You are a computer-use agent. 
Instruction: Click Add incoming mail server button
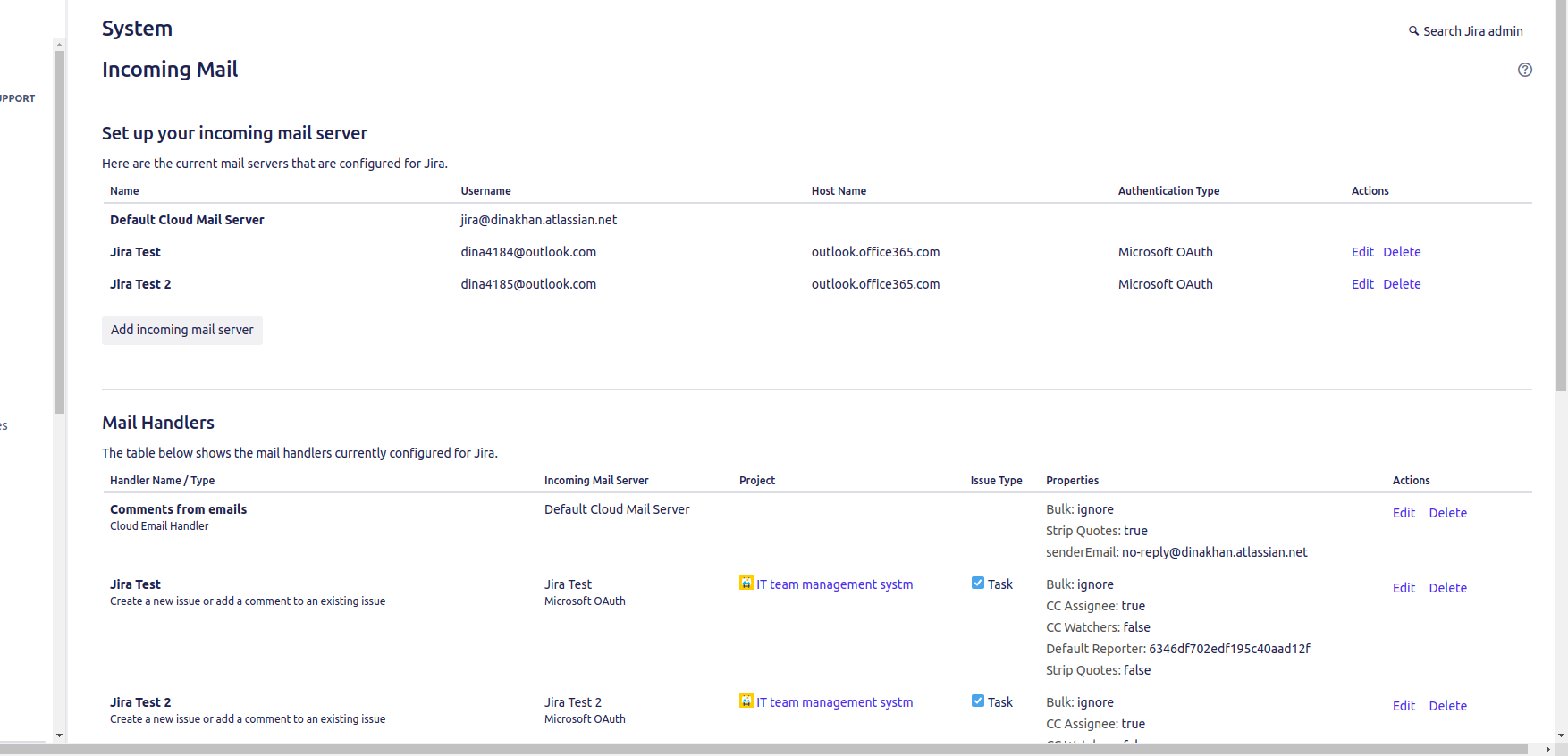(x=182, y=330)
